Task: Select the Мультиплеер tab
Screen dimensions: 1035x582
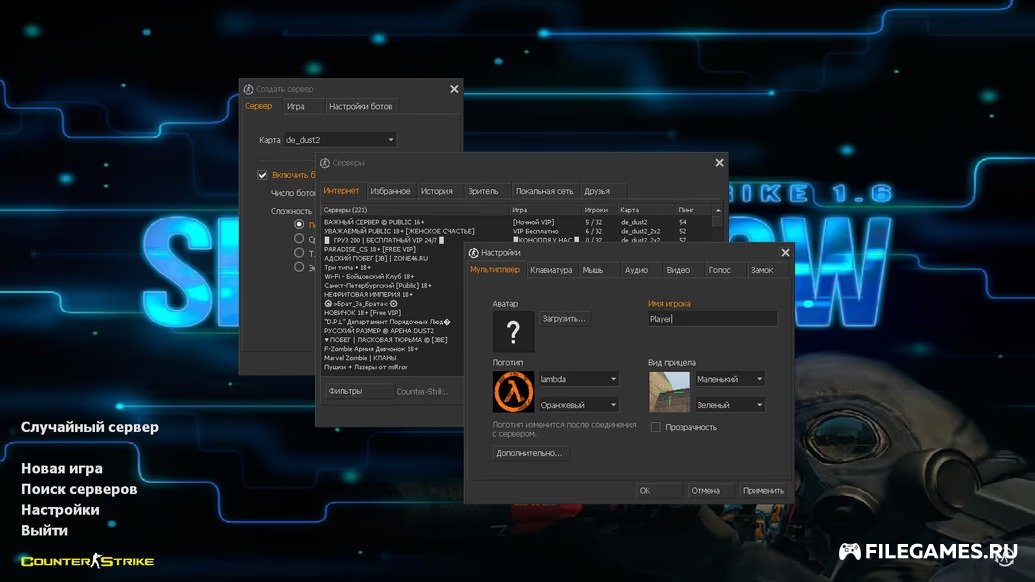Action: [494, 269]
